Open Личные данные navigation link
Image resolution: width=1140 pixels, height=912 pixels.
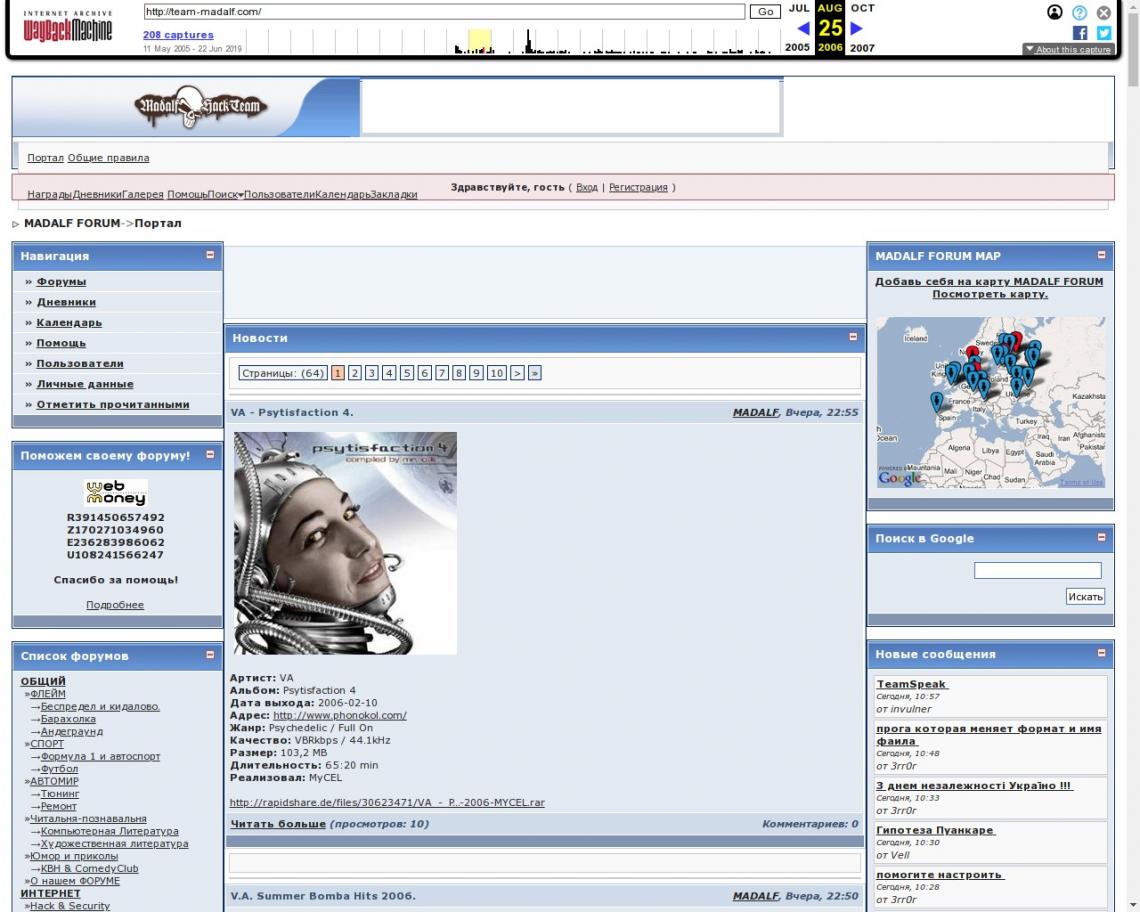click(85, 384)
